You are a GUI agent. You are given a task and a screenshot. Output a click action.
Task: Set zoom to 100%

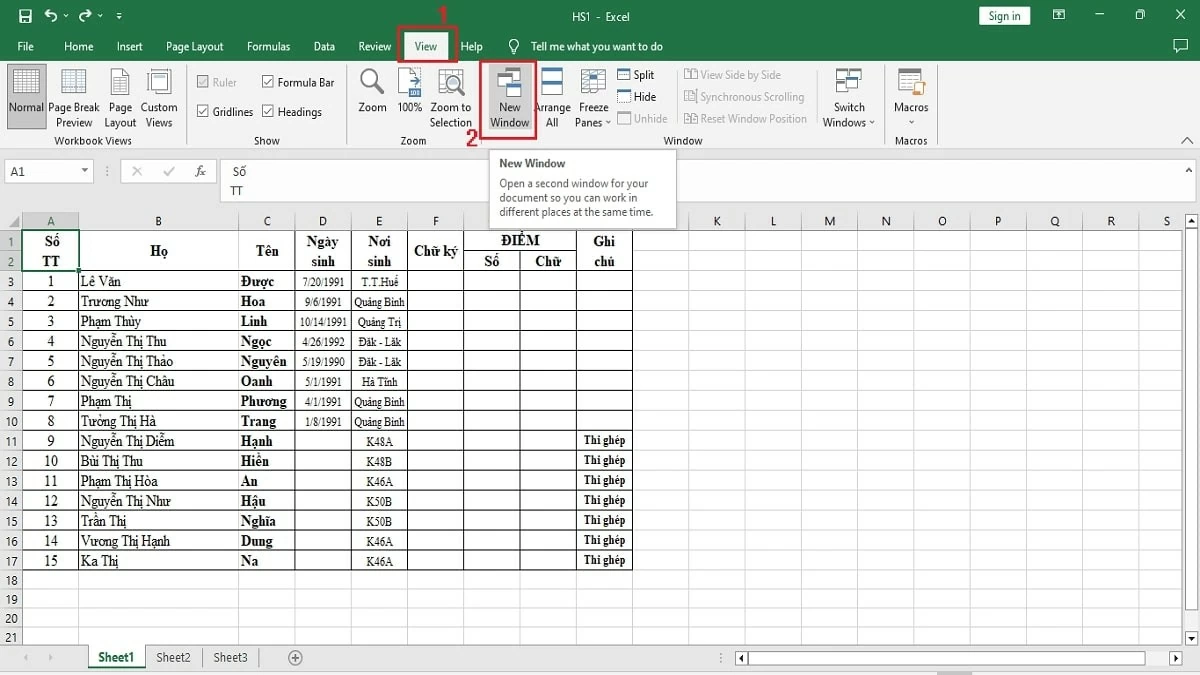409,96
